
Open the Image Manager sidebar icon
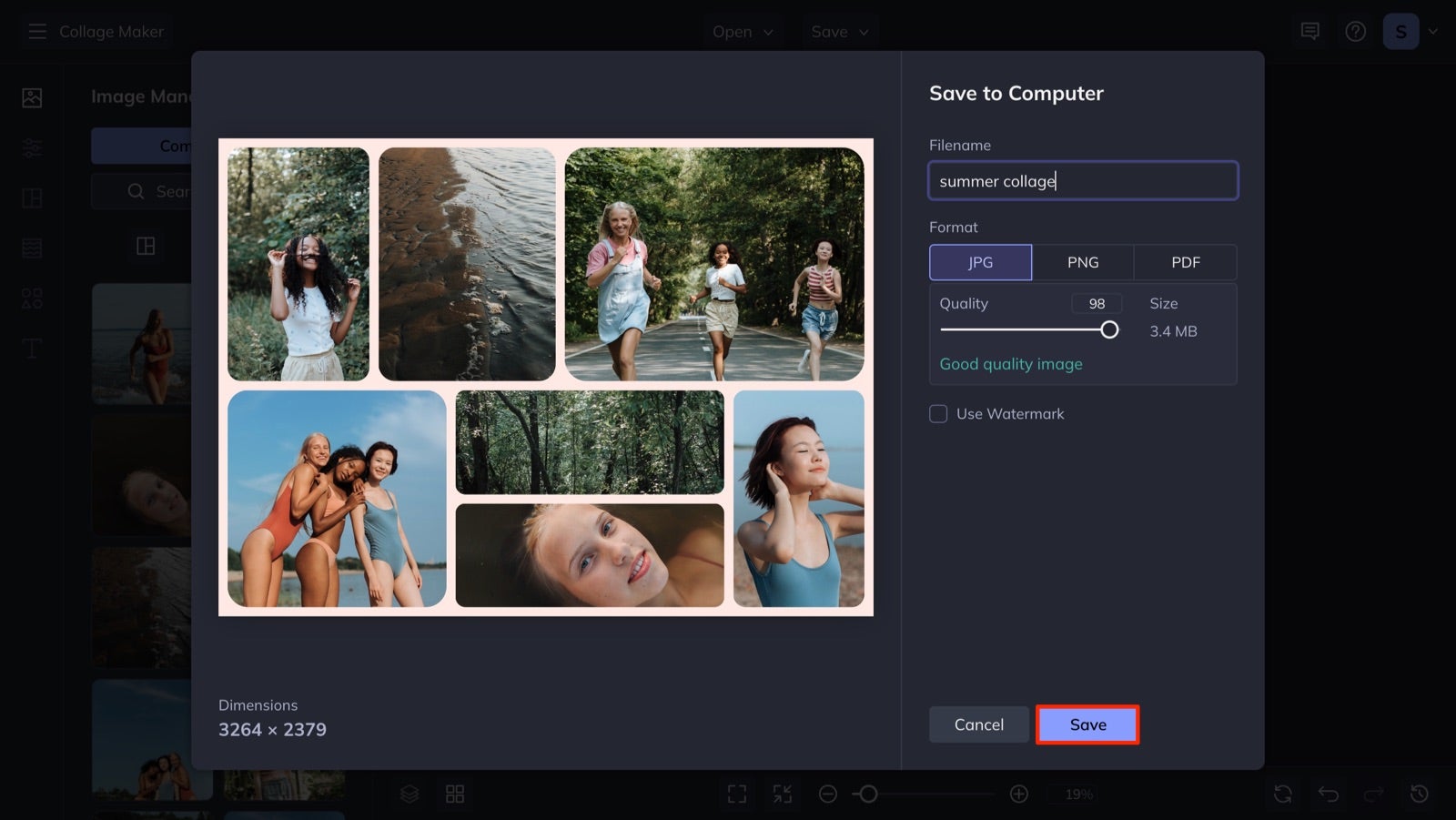tap(32, 97)
